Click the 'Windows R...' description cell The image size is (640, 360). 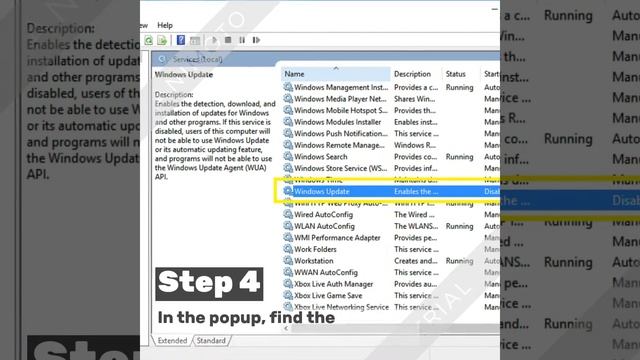tap(415, 145)
